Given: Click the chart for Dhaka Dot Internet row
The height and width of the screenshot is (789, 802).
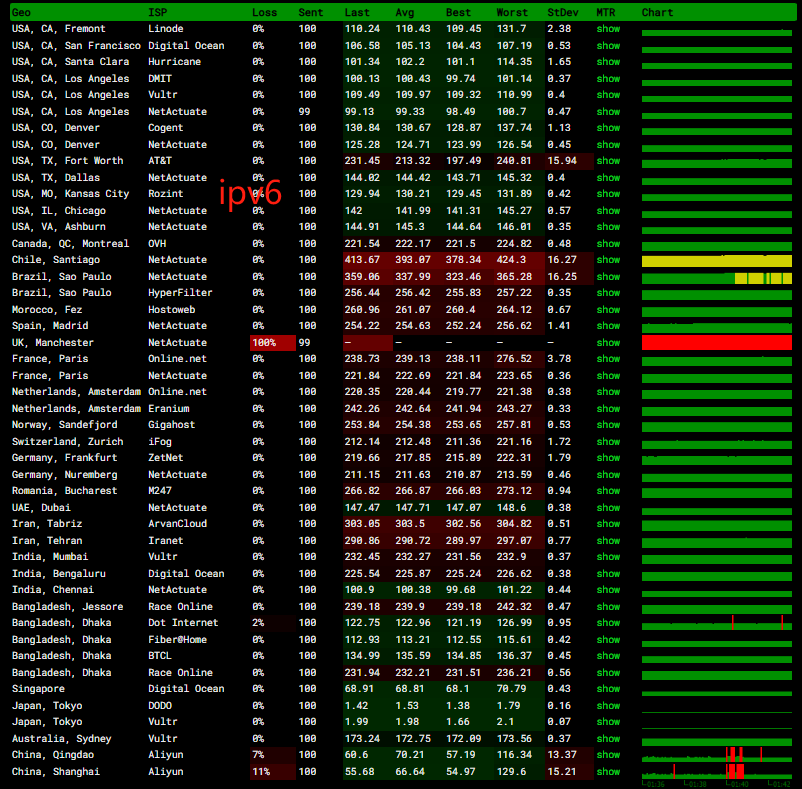Looking at the screenshot, I should [717, 624].
